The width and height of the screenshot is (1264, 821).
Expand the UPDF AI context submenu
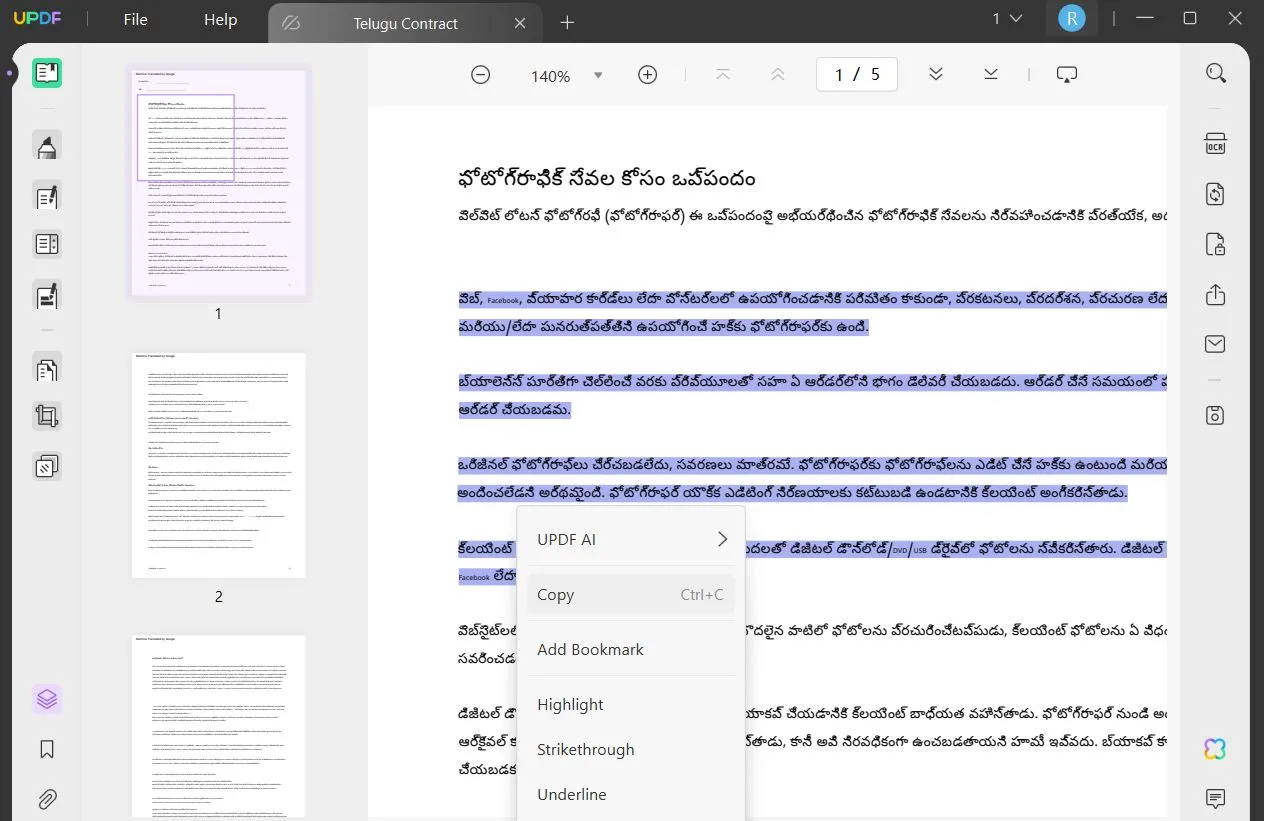(x=630, y=539)
